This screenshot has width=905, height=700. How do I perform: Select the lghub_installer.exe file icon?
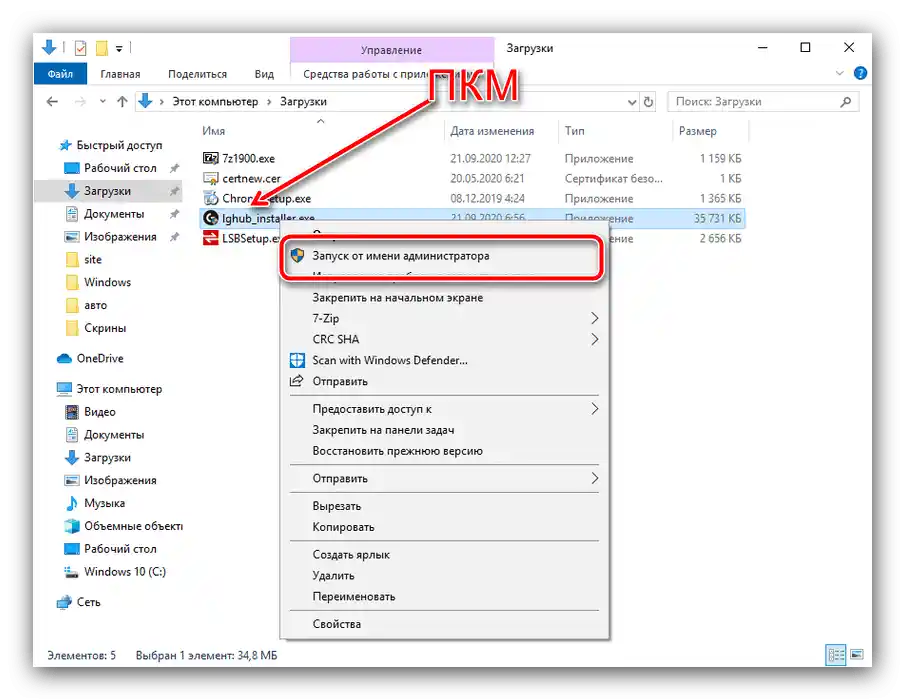(211, 218)
